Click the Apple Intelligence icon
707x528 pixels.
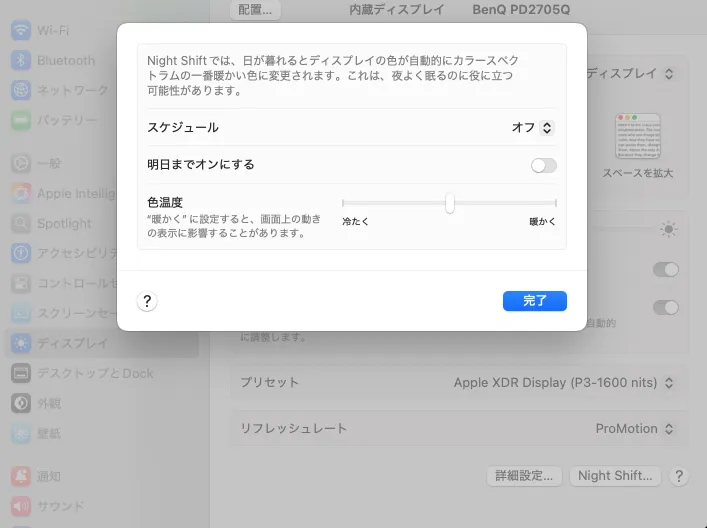[21, 193]
